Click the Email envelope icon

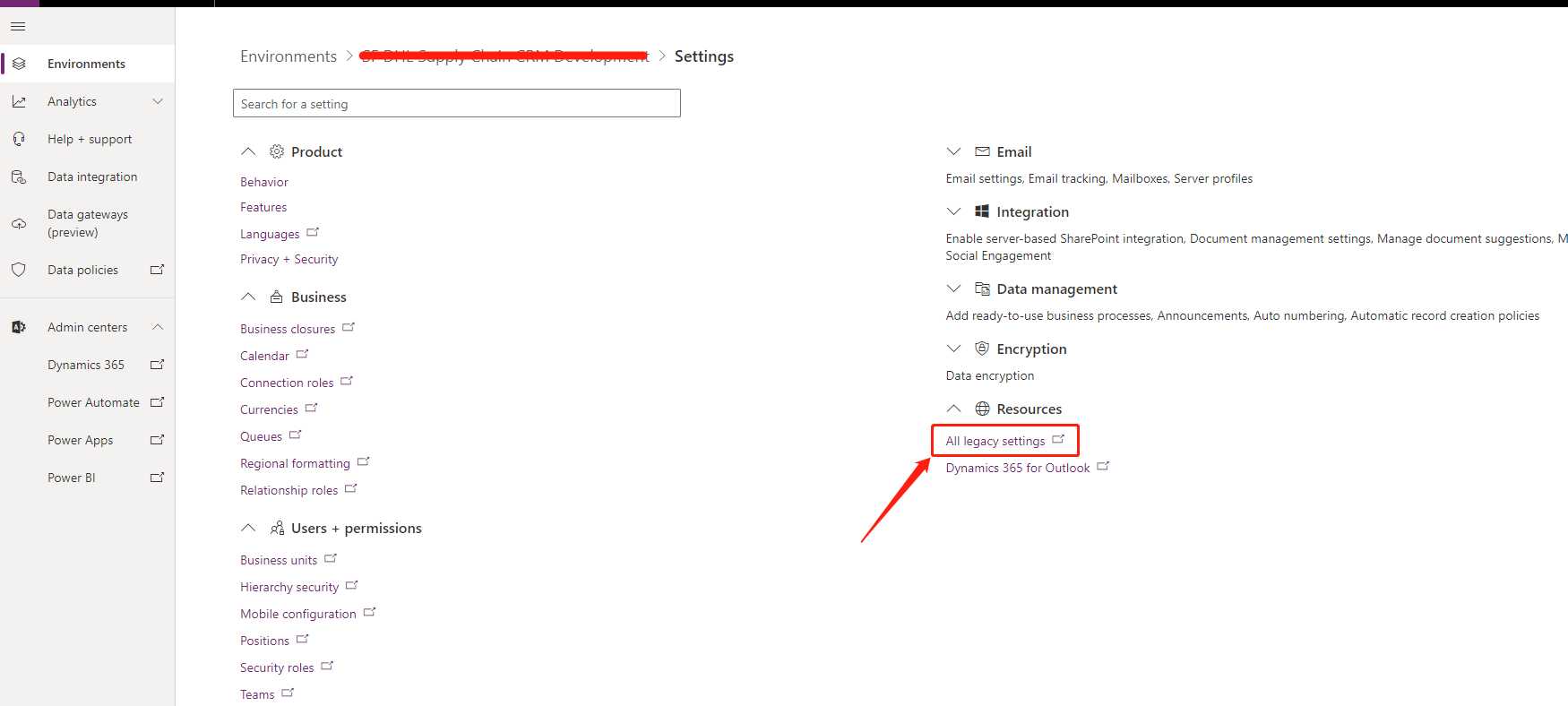pos(982,151)
